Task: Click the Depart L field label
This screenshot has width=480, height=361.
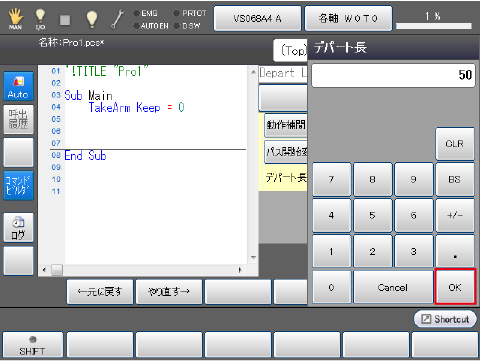Action: click(x=283, y=73)
